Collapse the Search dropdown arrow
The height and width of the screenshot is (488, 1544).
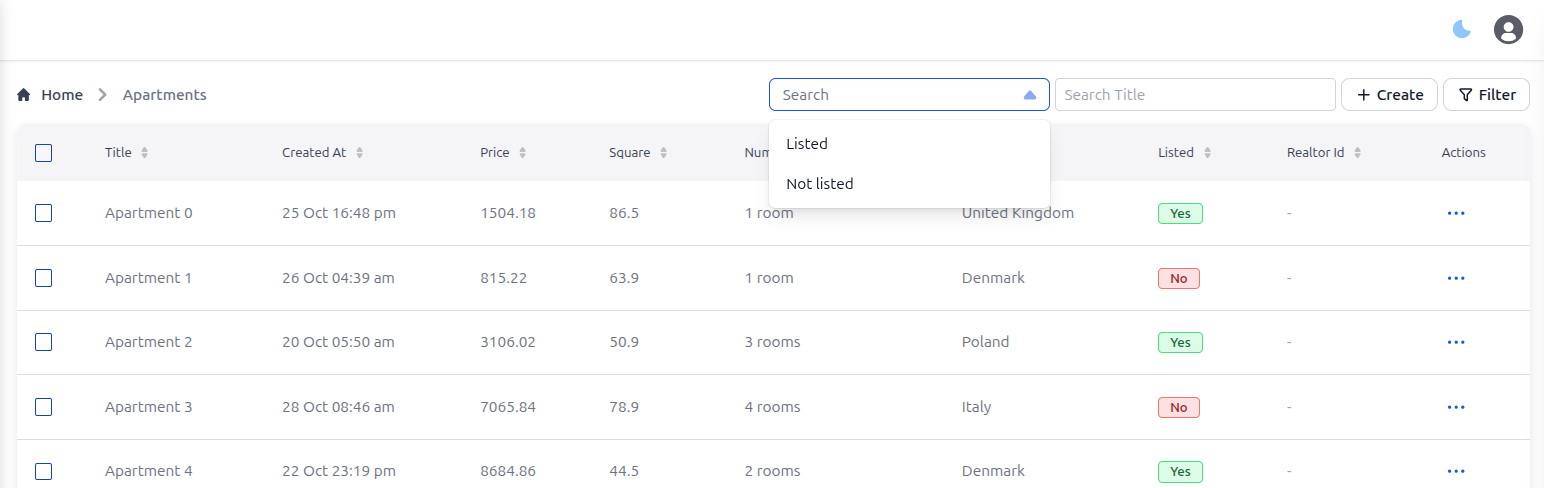1030,95
